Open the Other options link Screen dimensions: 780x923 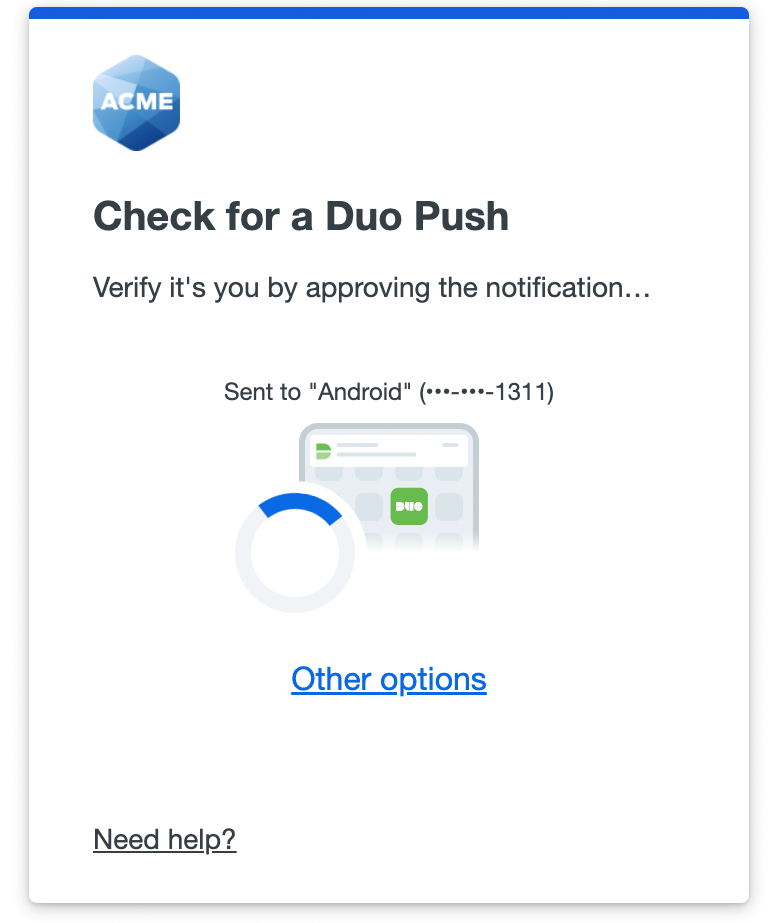click(389, 679)
